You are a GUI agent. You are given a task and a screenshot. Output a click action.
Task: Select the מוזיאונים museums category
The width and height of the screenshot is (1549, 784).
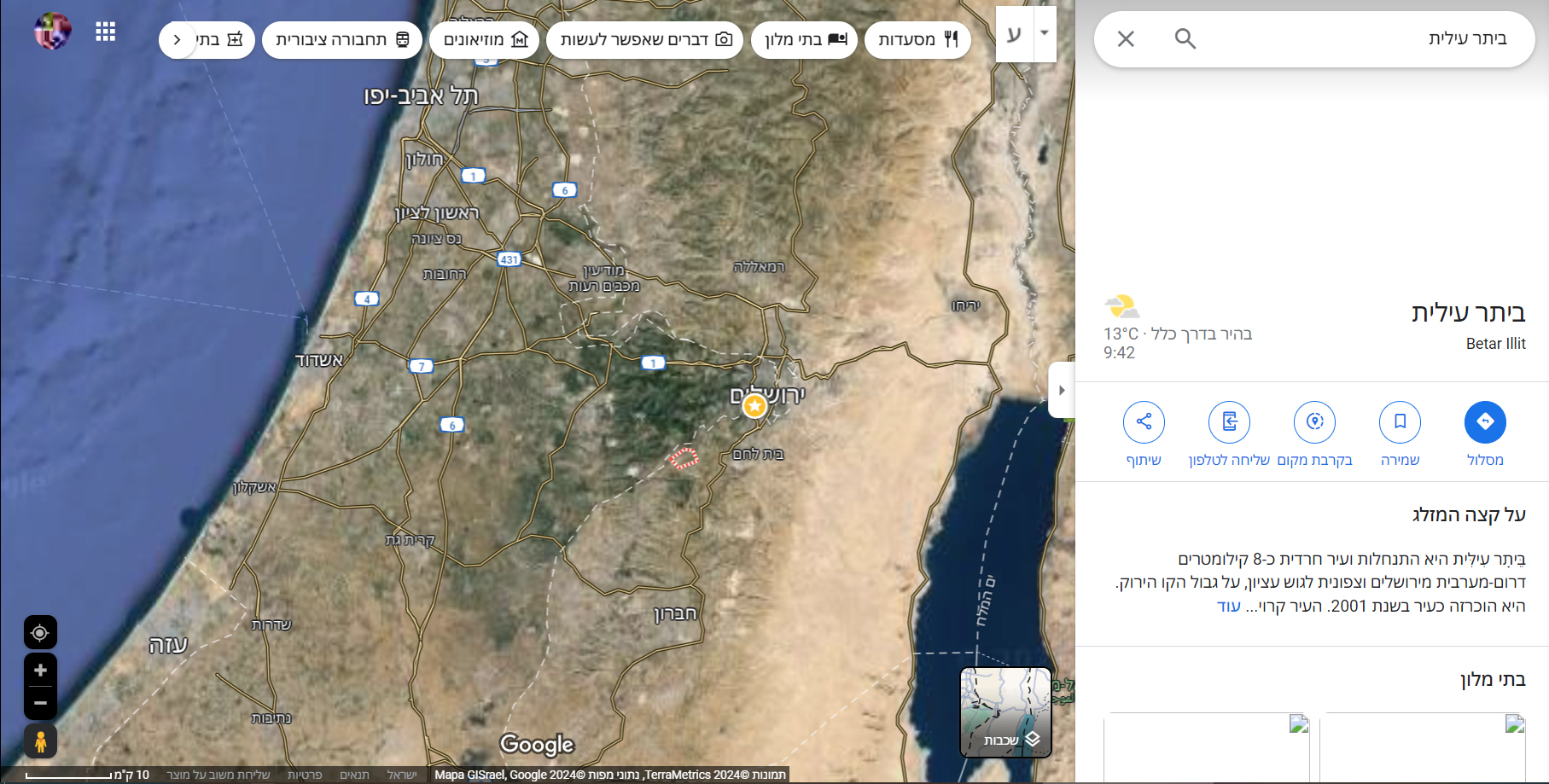484,39
